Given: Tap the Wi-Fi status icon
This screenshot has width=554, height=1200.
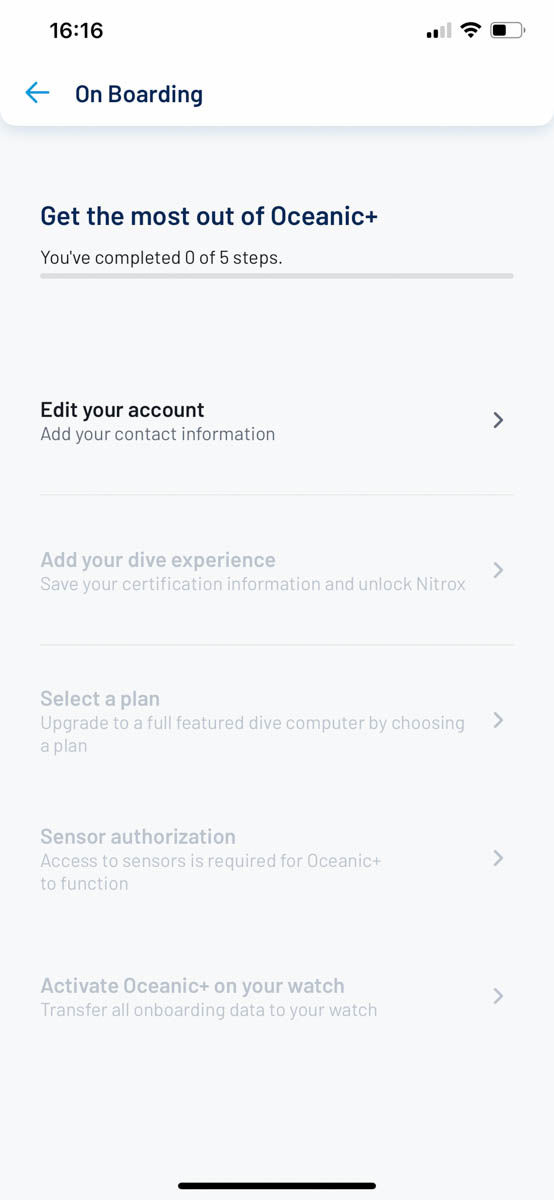Looking at the screenshot, I should (470, 31).
